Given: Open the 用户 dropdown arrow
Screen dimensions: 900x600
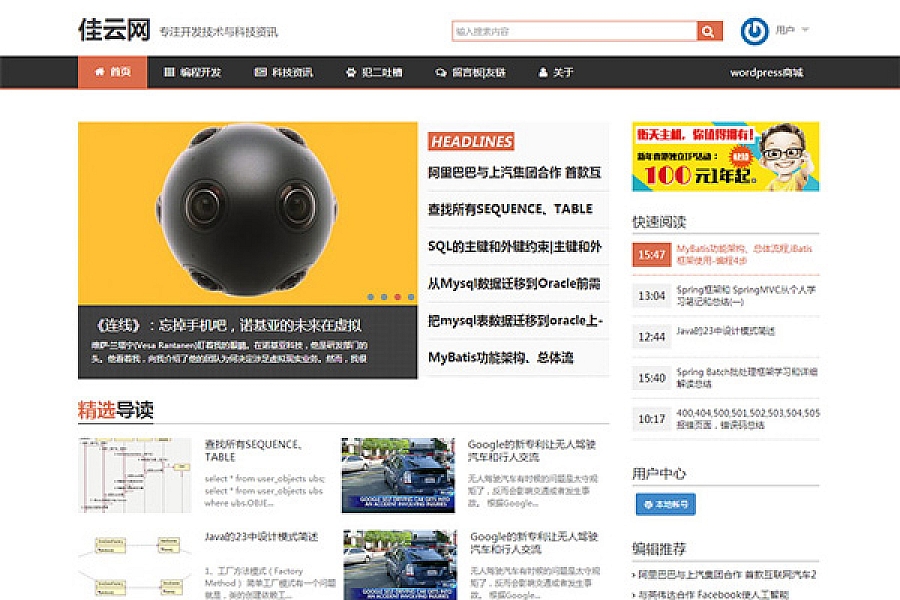Looking at the screenshot, I should [805, 30].
